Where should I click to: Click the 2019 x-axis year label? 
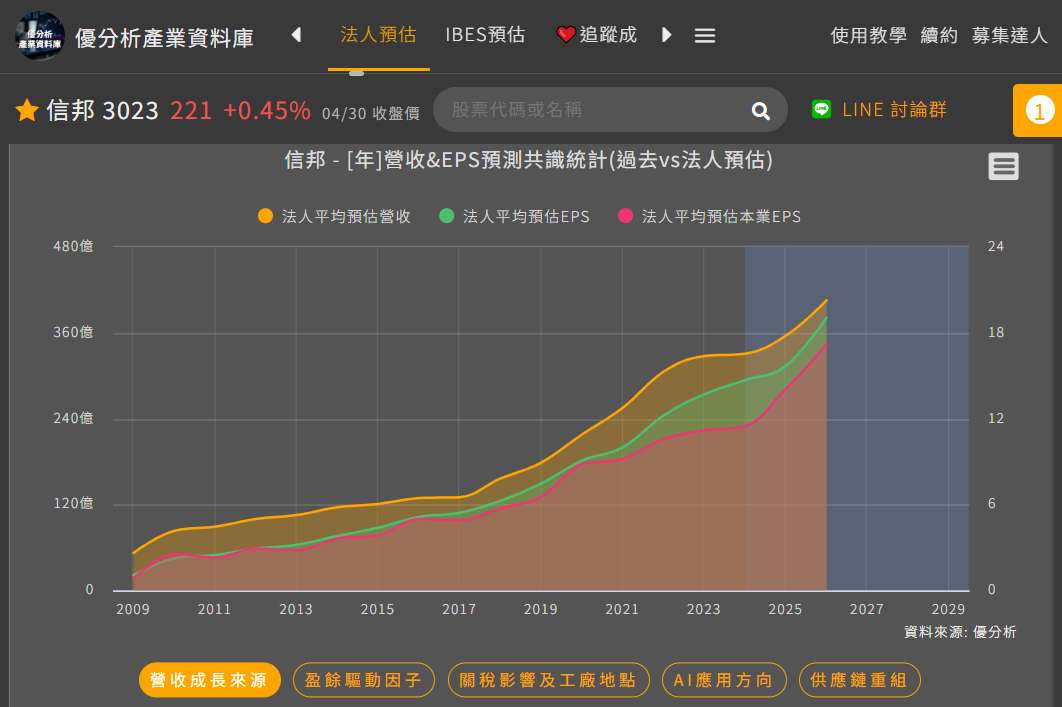[540, 609]
